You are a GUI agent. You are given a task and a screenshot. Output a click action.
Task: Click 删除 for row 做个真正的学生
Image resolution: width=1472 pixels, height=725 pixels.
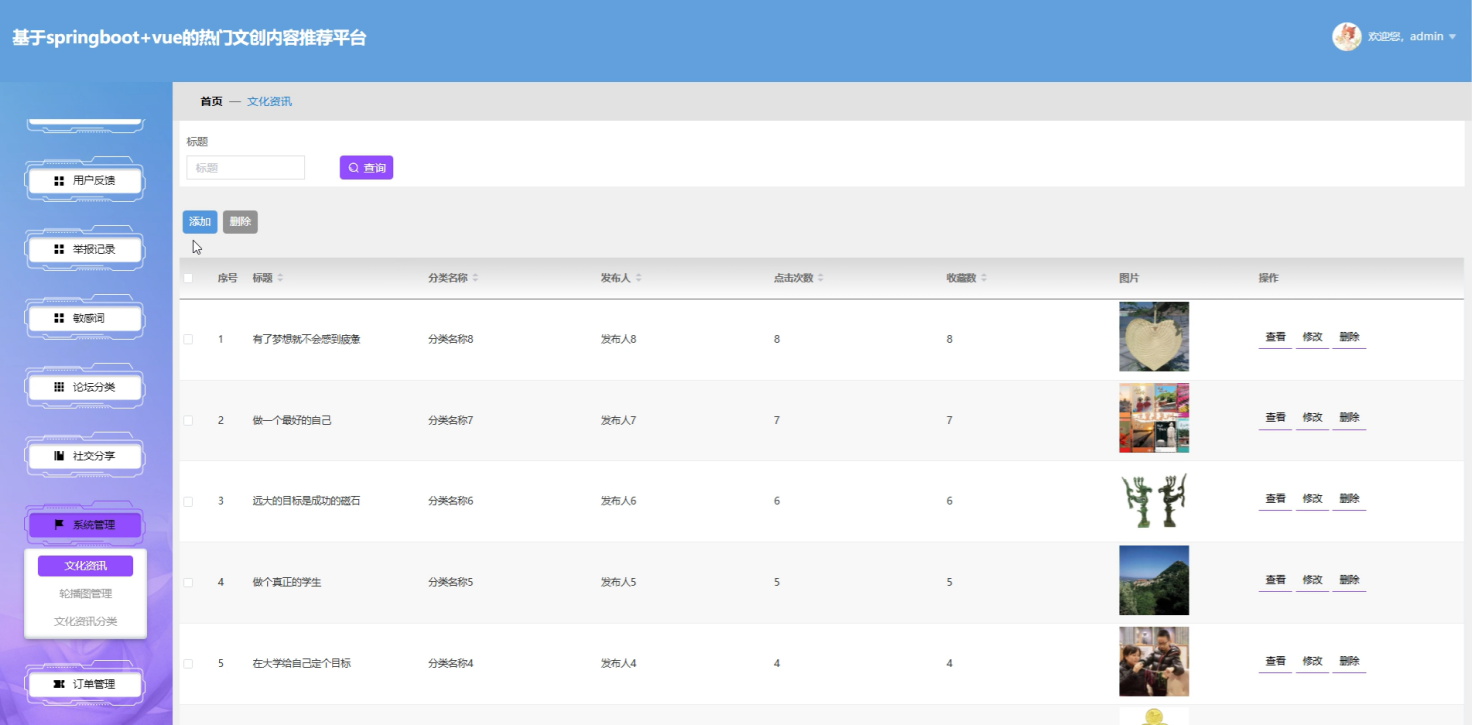point(1349,580)
